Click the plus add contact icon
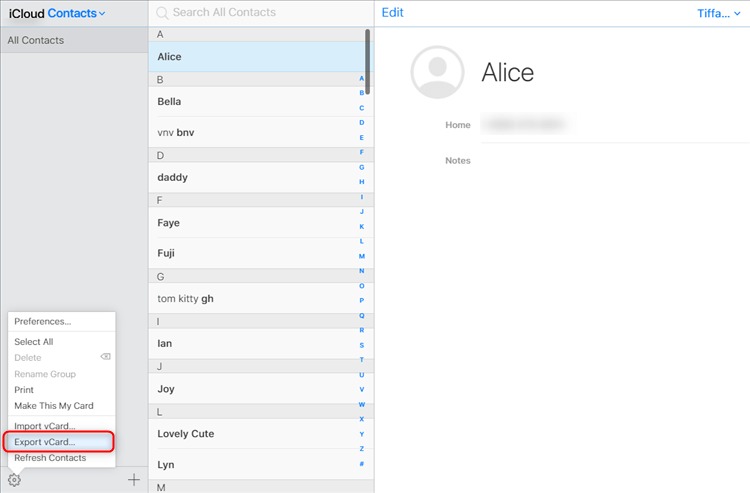Screen dimensions: 750x493 134,480
